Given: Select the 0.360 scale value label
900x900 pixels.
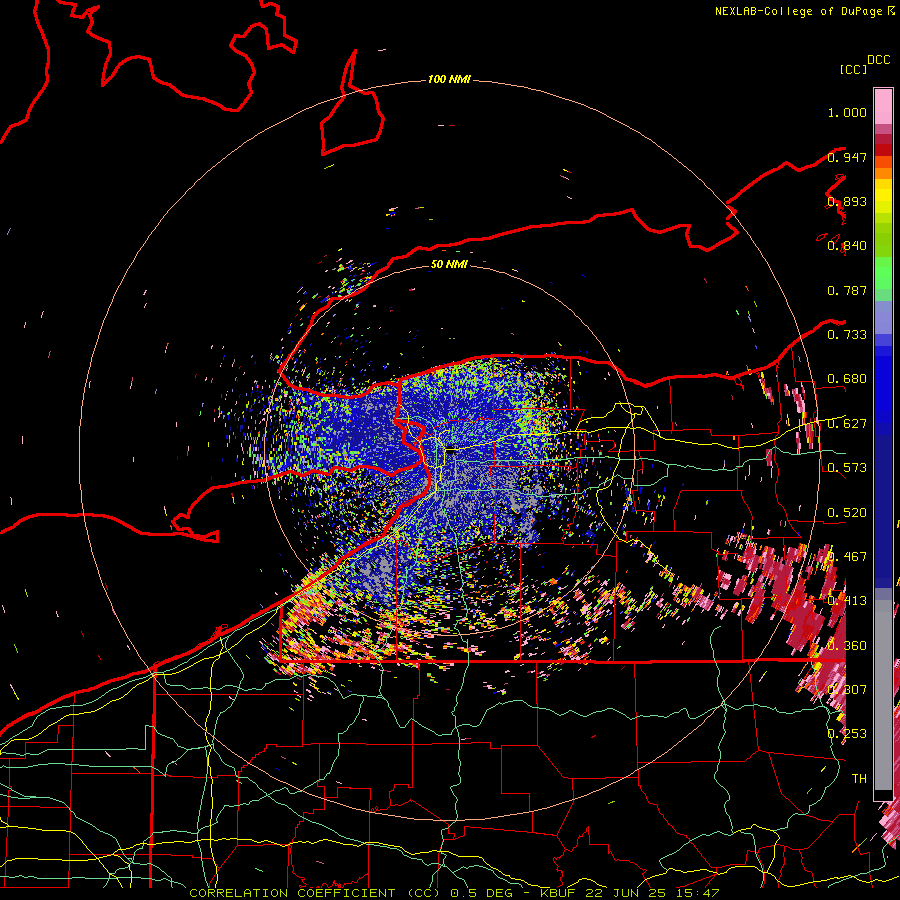Looking at the screenshot, I should [x=847, y=646].
